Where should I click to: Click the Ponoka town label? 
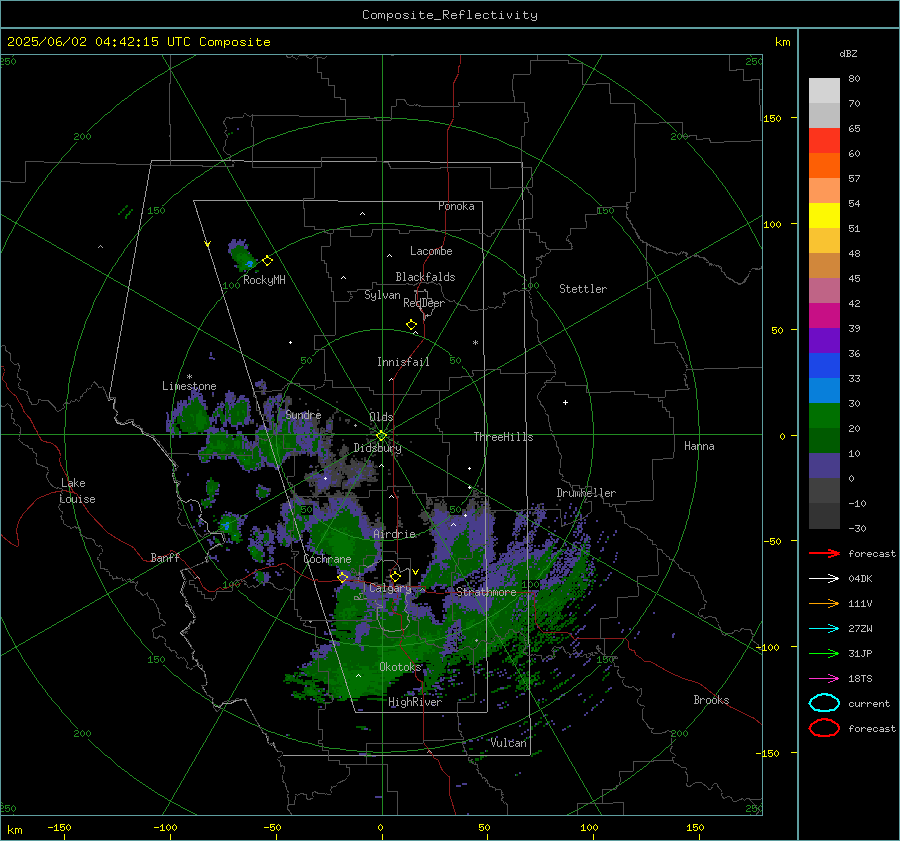pos(456,206)
